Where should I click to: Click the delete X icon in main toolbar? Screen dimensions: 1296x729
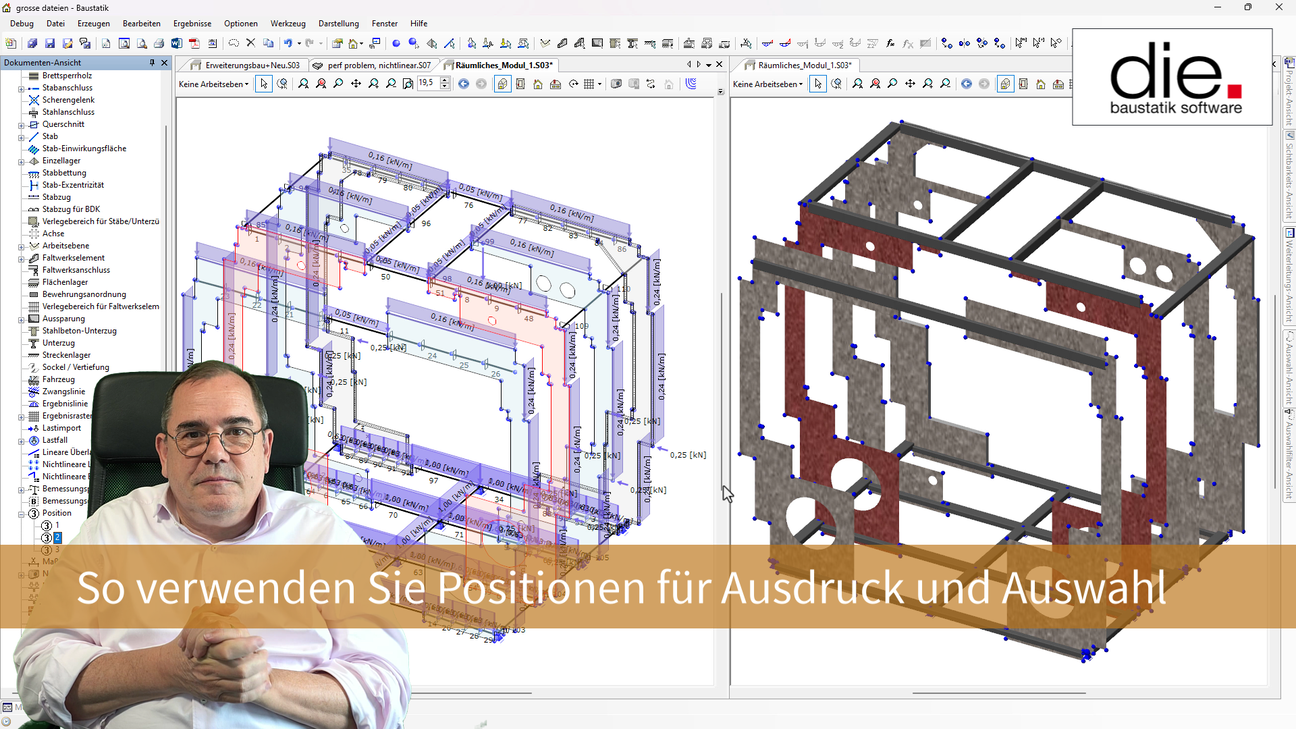251,44
